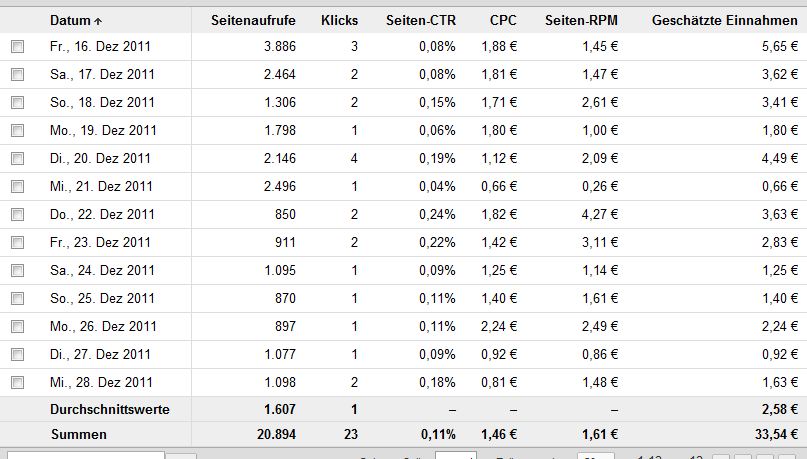This screenshot has width=807, height=459.
Task: Select the So., 18. Dez 2011 row checkbox
Action: [x=17, y=102]
